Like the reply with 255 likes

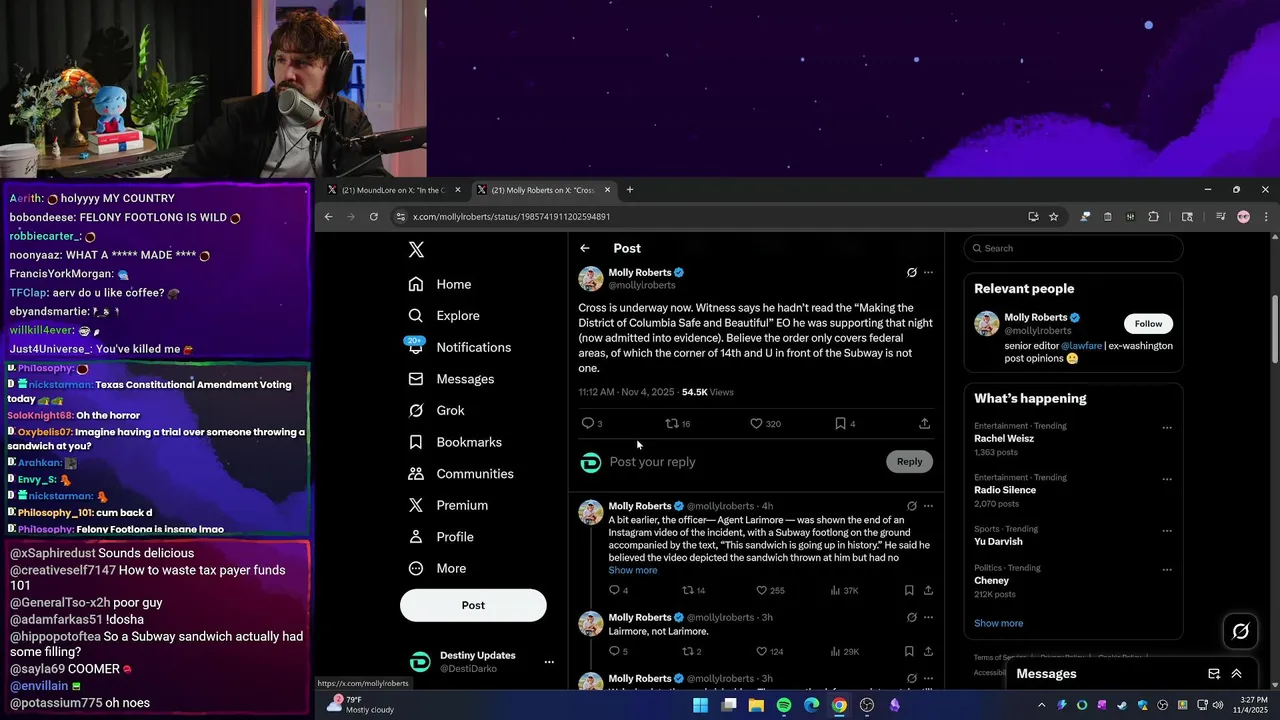[762, 590]
